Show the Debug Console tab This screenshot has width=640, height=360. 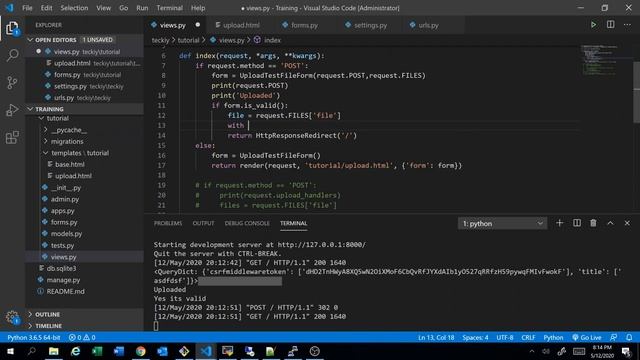click(247, 223)
